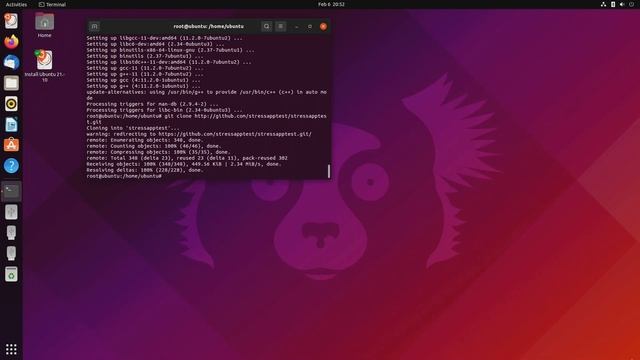The width and height of the screenshot is (640, 360).
Task: Open the Terminal app menu in top bar
Action: [52, 4]
